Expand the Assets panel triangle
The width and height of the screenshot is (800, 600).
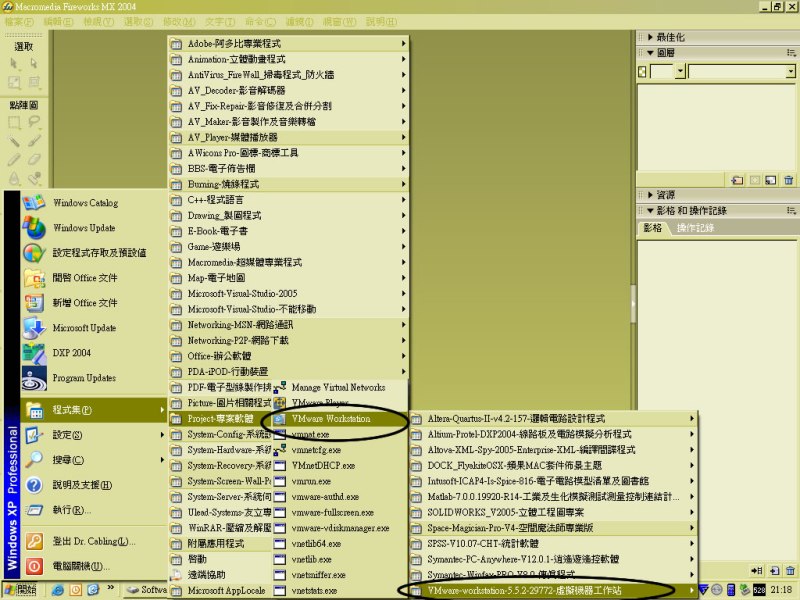650,195
